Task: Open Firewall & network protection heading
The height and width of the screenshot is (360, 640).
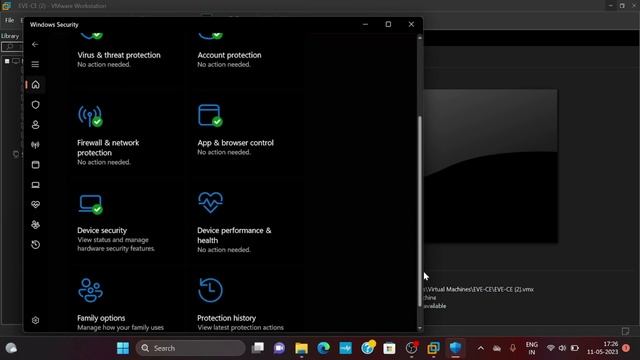Action: 108,148
